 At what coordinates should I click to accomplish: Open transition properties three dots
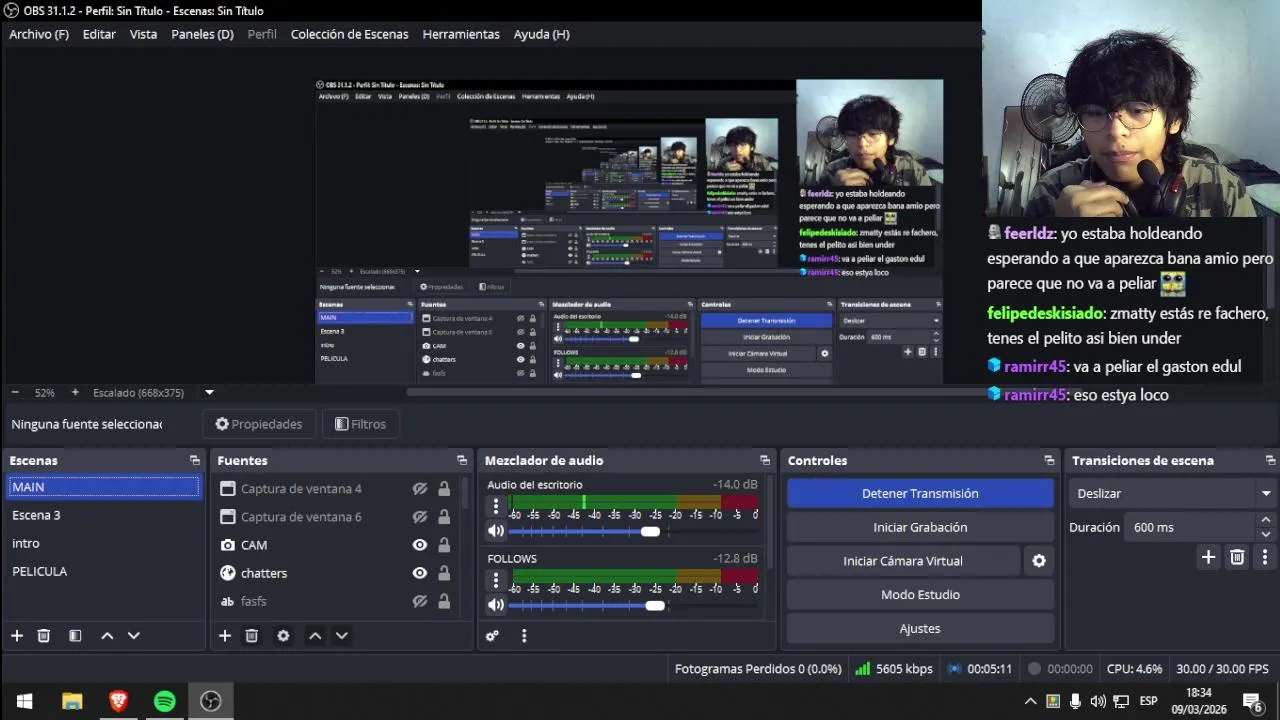[x=1265, y=557]
